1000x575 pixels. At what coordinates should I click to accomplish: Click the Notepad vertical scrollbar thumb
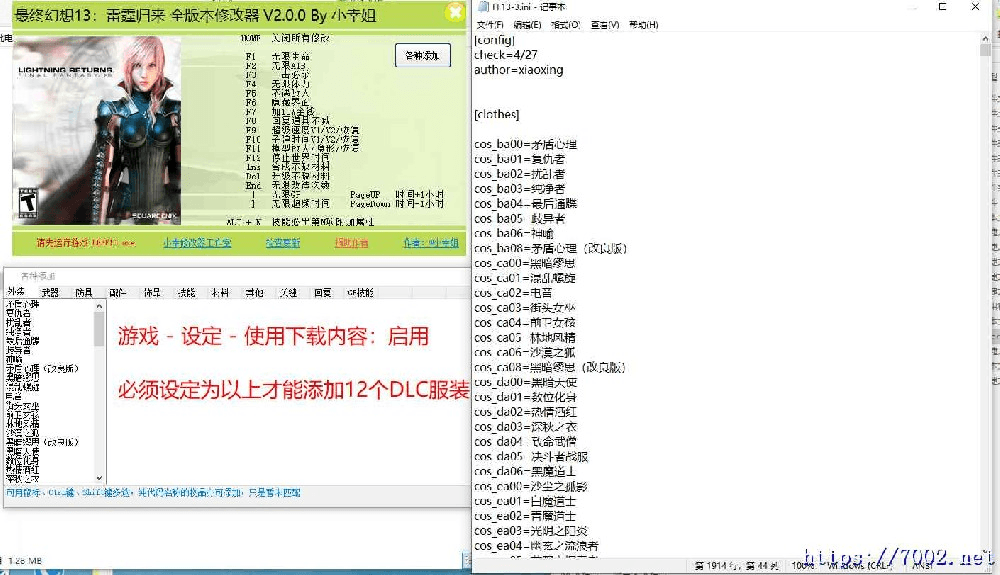[985, 50]
